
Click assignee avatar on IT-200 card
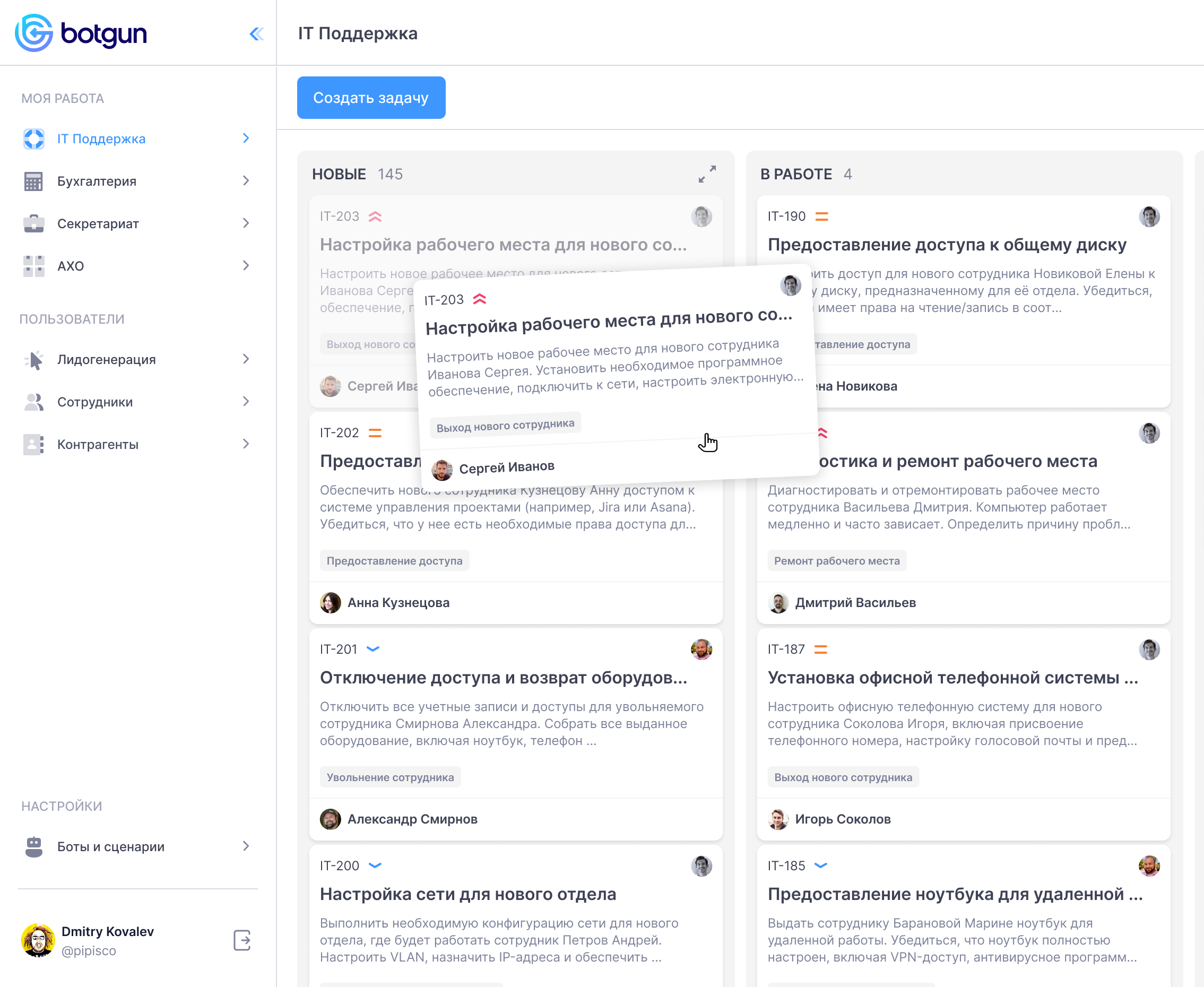point(701,866)
